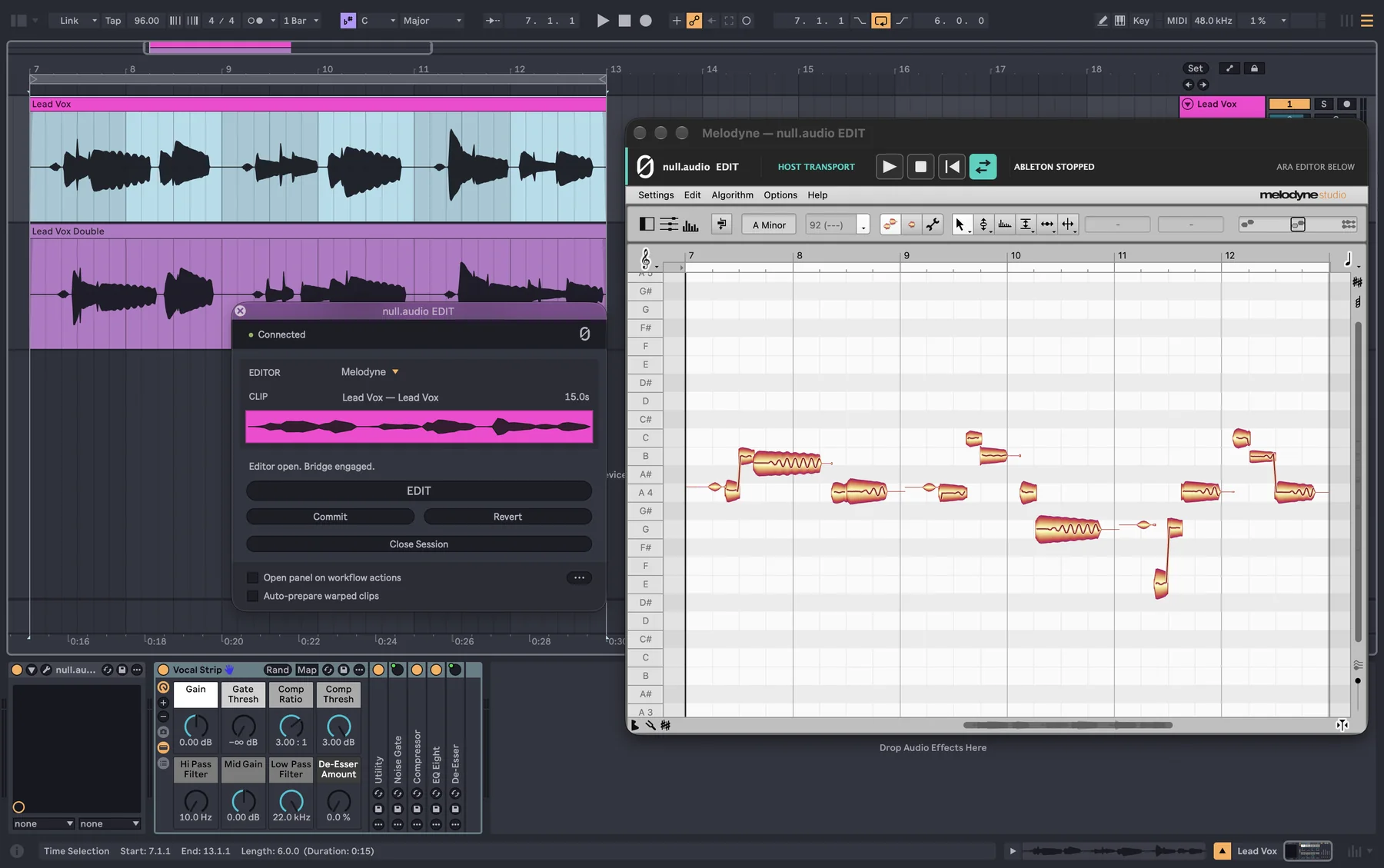Open Melodyne's Settings menu

point(656,195)
